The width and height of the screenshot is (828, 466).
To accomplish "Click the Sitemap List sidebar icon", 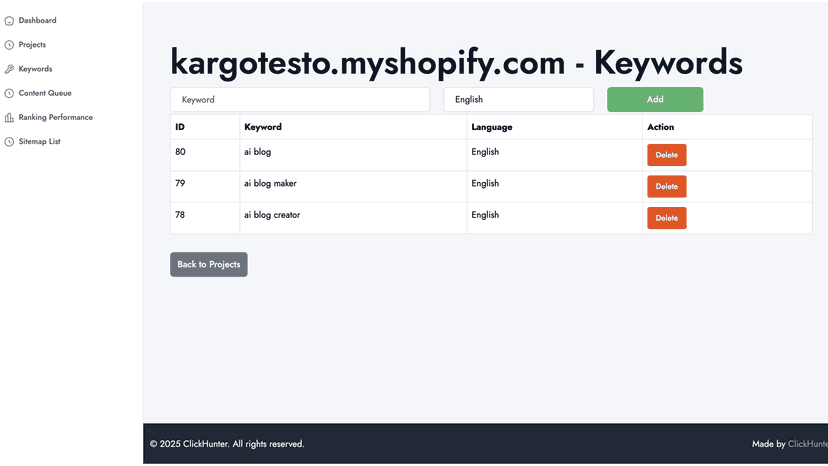I will pyautogui.click(x=9, y=142).
